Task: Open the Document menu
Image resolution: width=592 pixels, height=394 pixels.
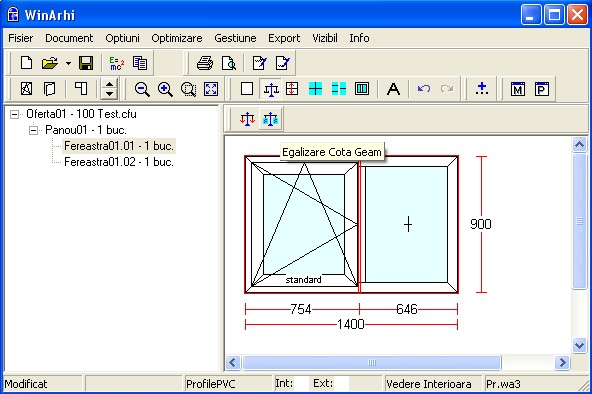Action: coord(69,38)
